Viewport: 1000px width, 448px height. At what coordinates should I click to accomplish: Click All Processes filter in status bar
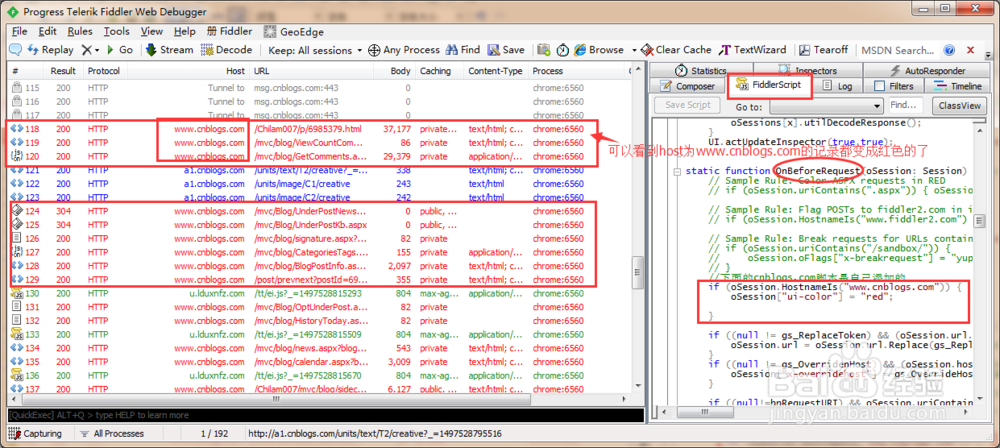[x=112, y=434]
